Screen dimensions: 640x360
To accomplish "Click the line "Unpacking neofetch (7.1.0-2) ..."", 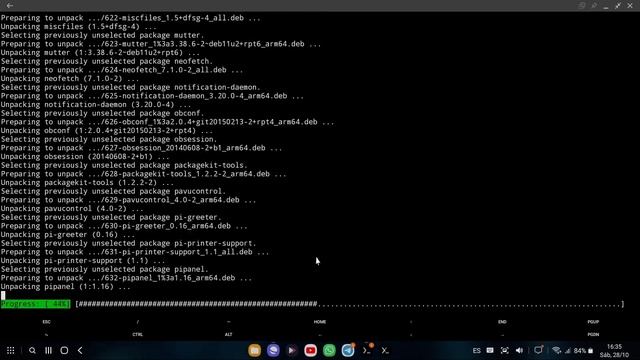I will tap(70, 78).
